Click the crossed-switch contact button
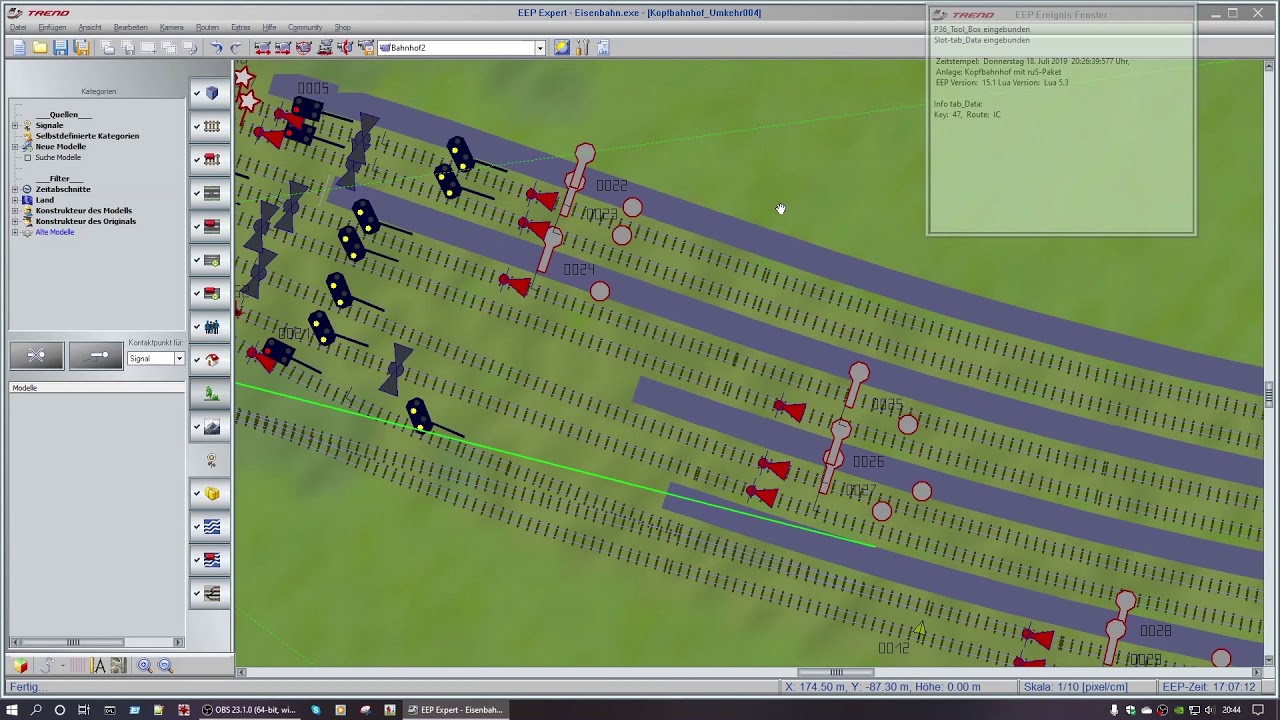Image resolution: width=1280 pixels, height=720 pixels. 37,355
